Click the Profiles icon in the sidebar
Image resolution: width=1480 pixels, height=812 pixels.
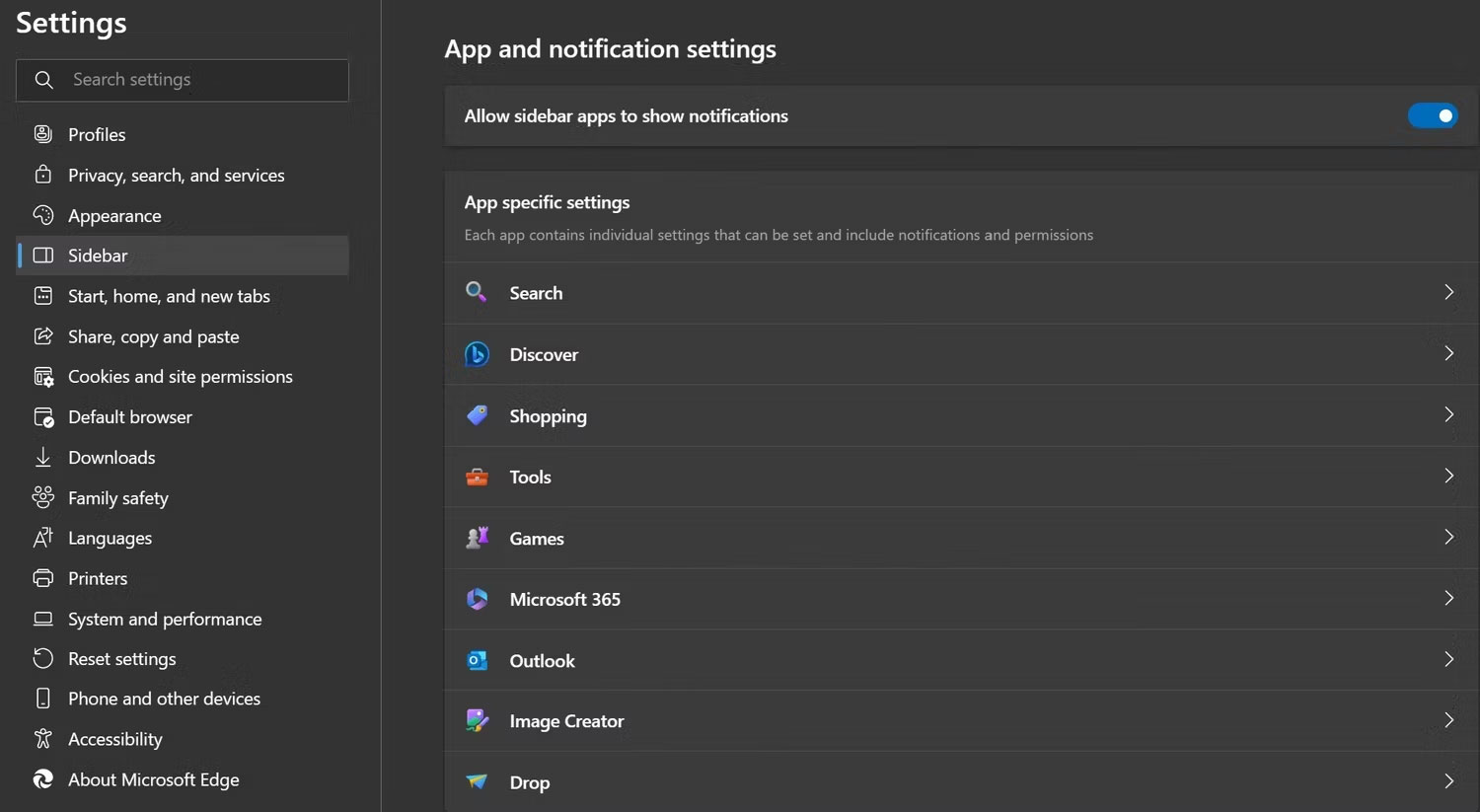click(43, 134)
